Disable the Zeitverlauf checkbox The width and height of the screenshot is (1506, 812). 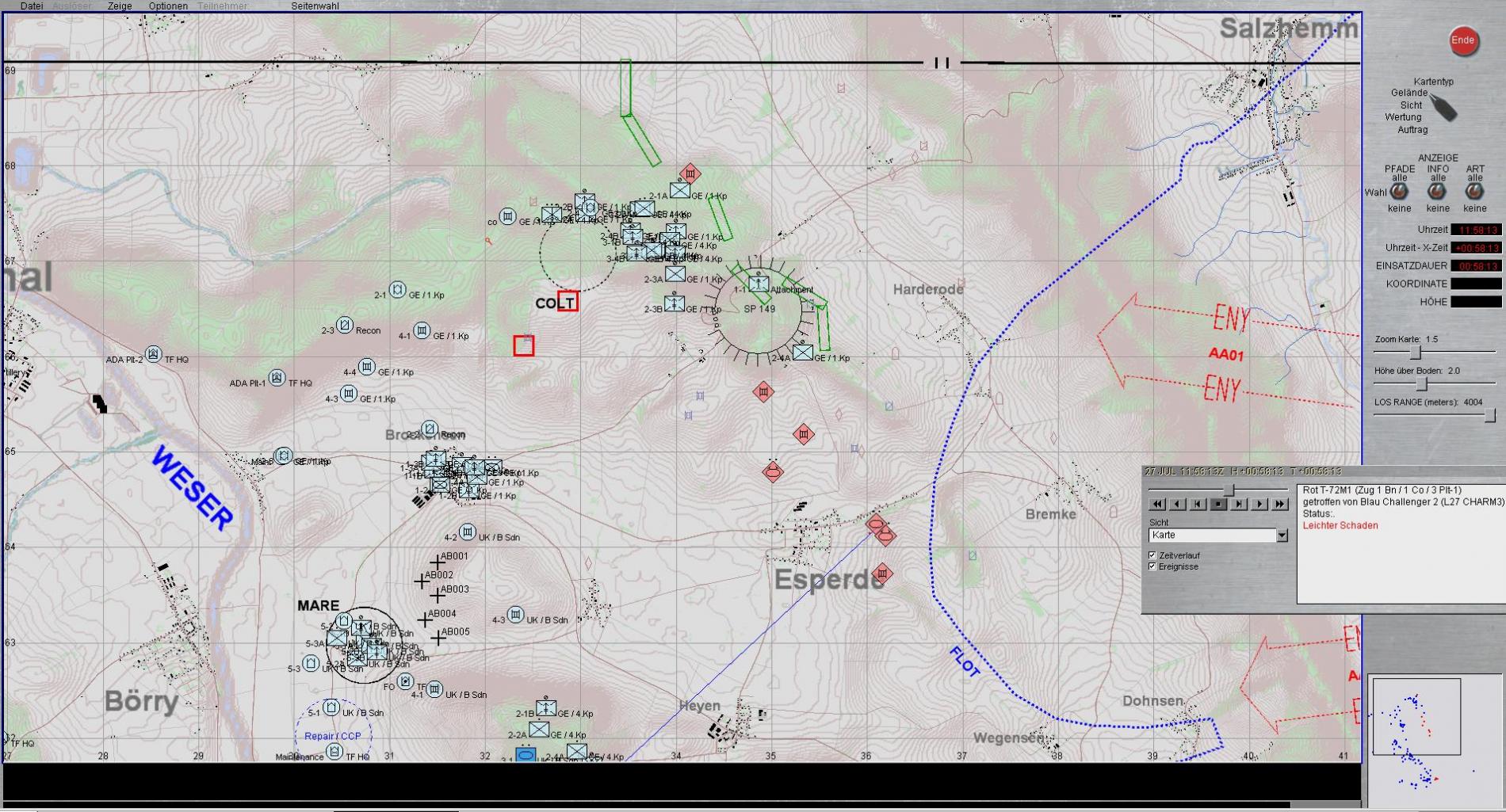click(1152, 555)
